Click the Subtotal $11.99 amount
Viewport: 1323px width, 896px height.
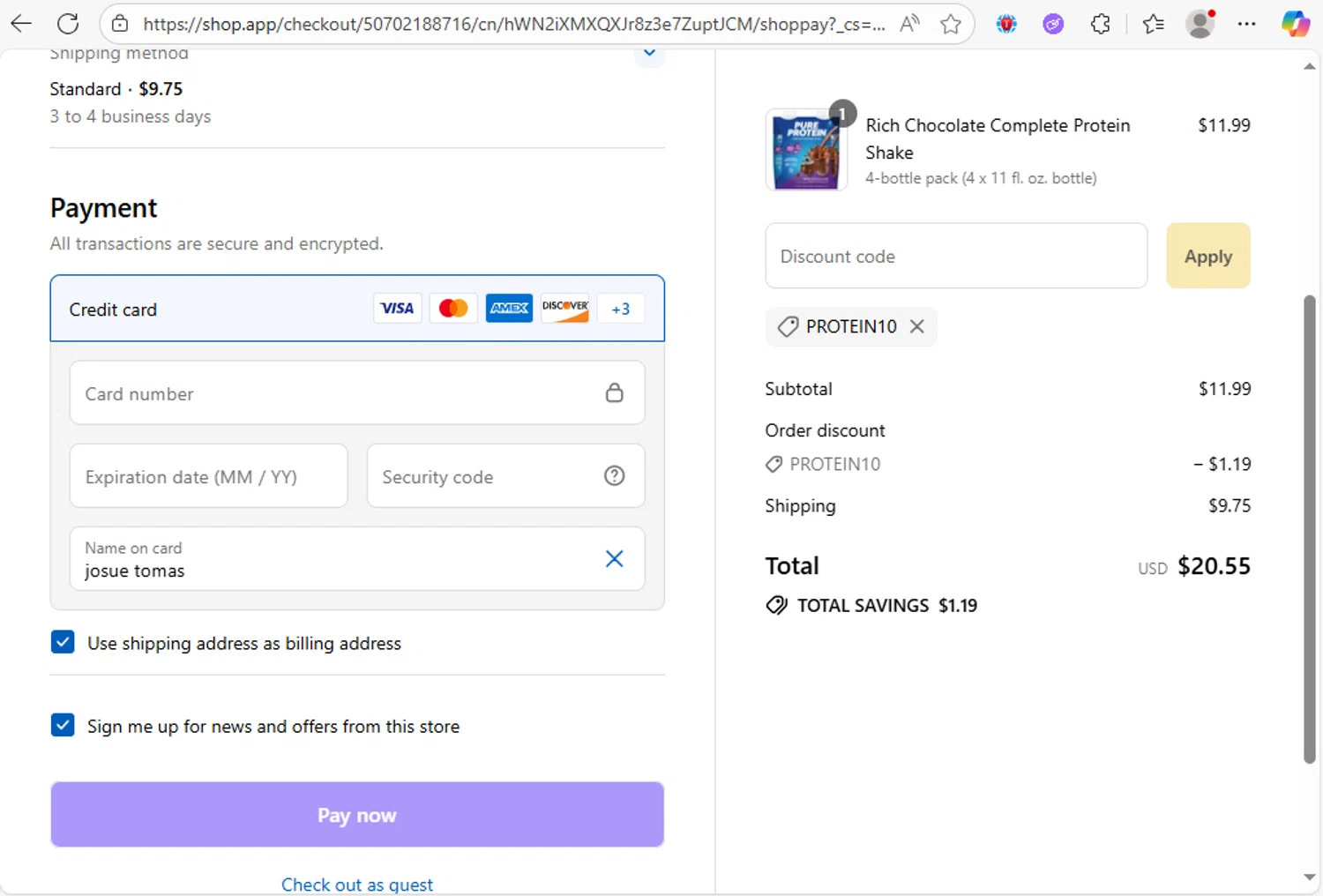pyautogui.click(x=1224, y=389)
